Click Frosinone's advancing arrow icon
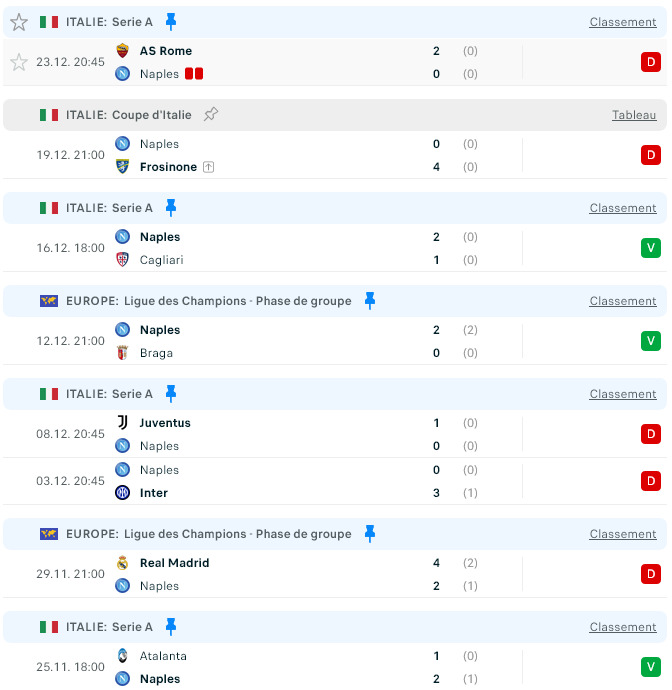The image size is (672, 690). point(209,167)
